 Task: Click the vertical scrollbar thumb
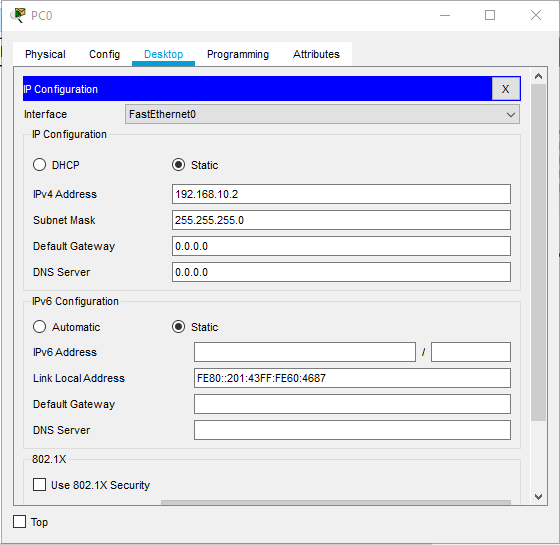(538, 252)
